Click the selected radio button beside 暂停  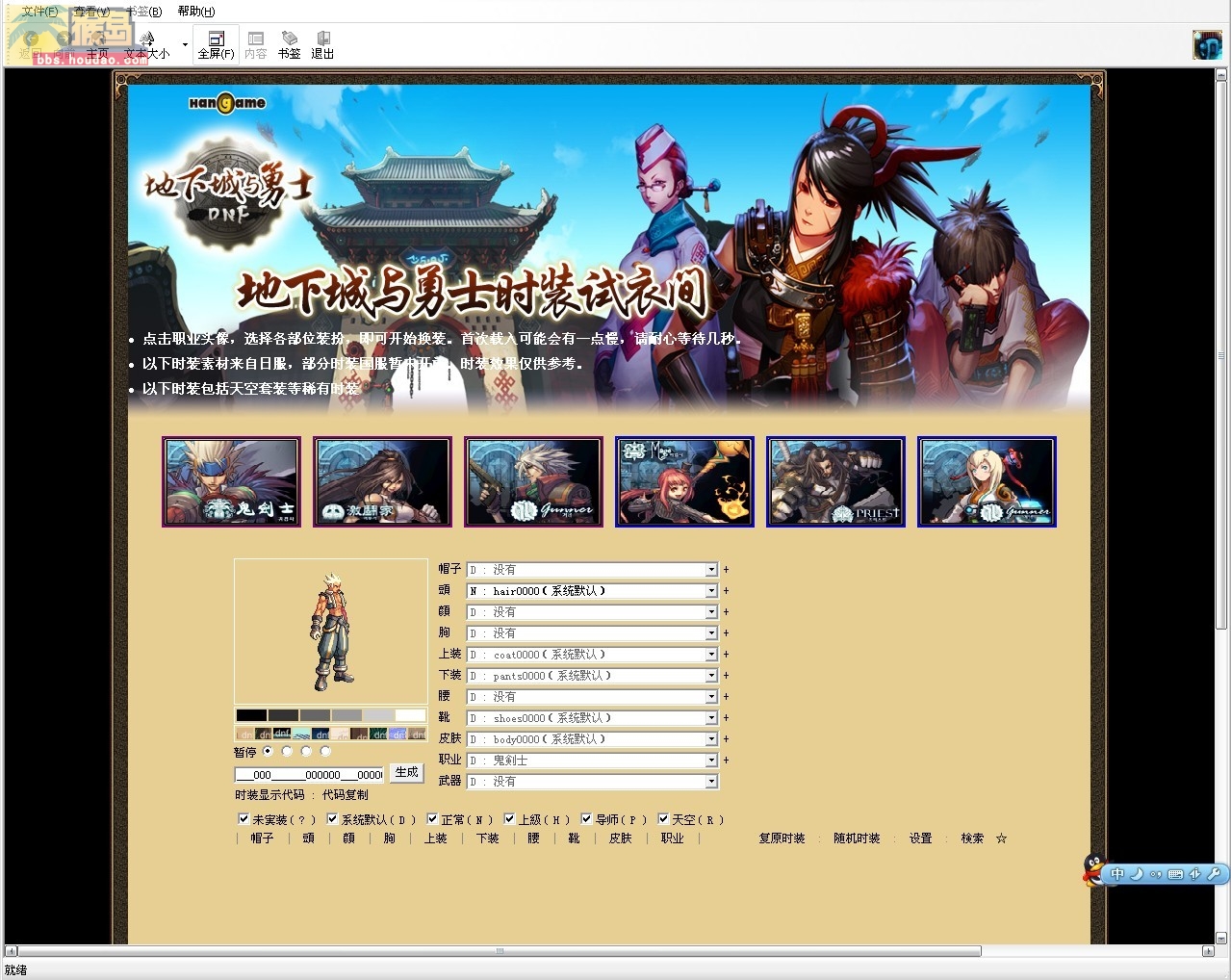[268, 751]
